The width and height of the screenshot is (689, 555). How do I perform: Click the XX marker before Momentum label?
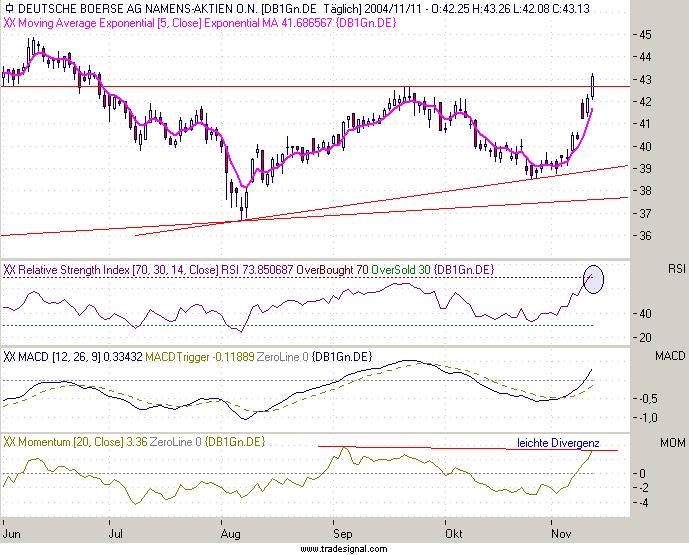[x=9, y=441]
